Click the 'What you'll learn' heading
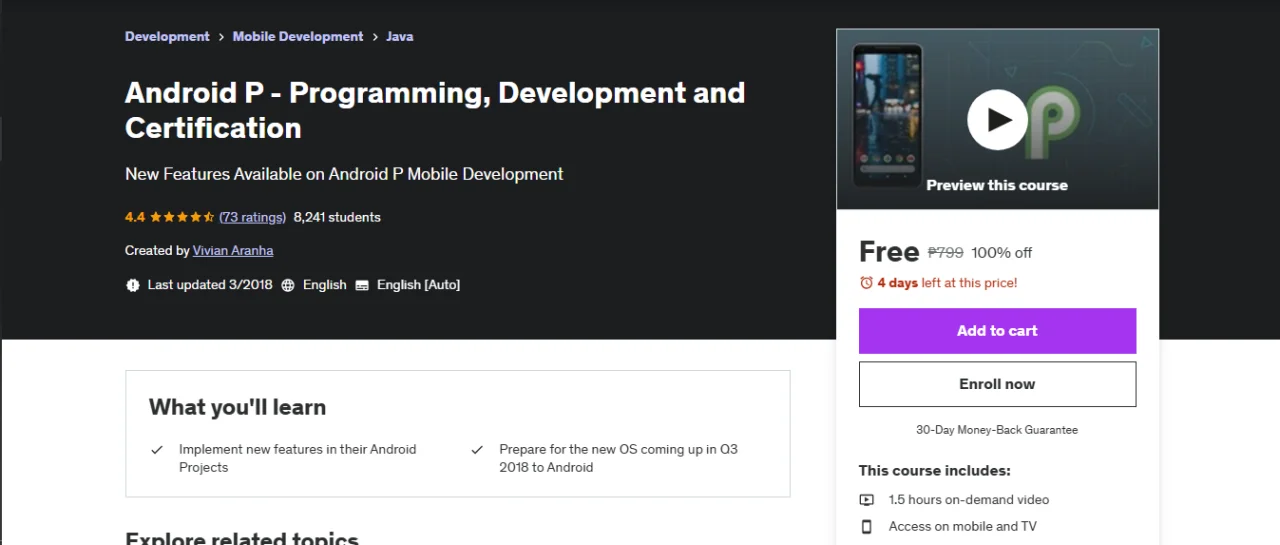 [237, 407]
